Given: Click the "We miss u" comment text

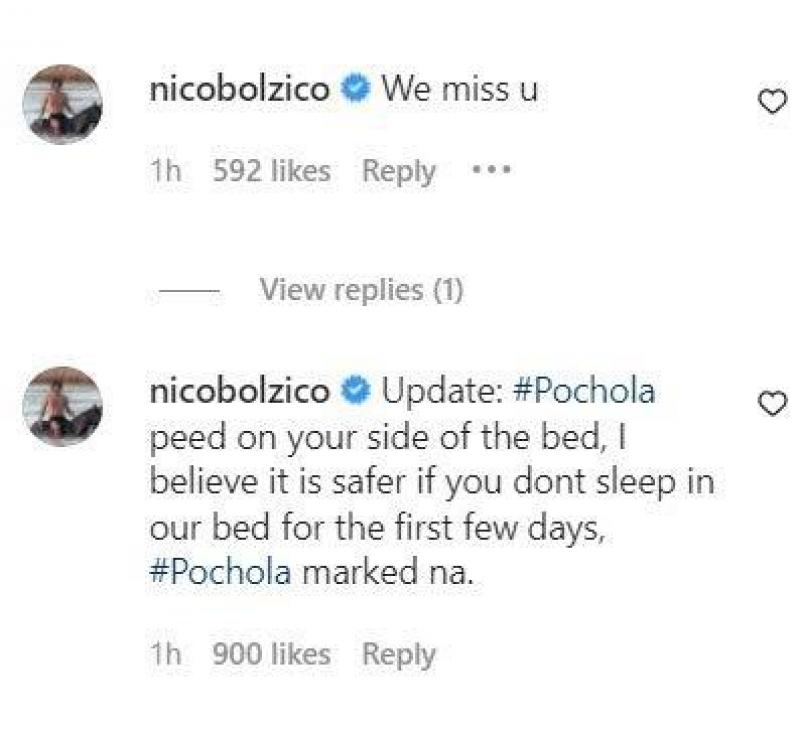Looking at the screenshot, I should coord(460,90).
